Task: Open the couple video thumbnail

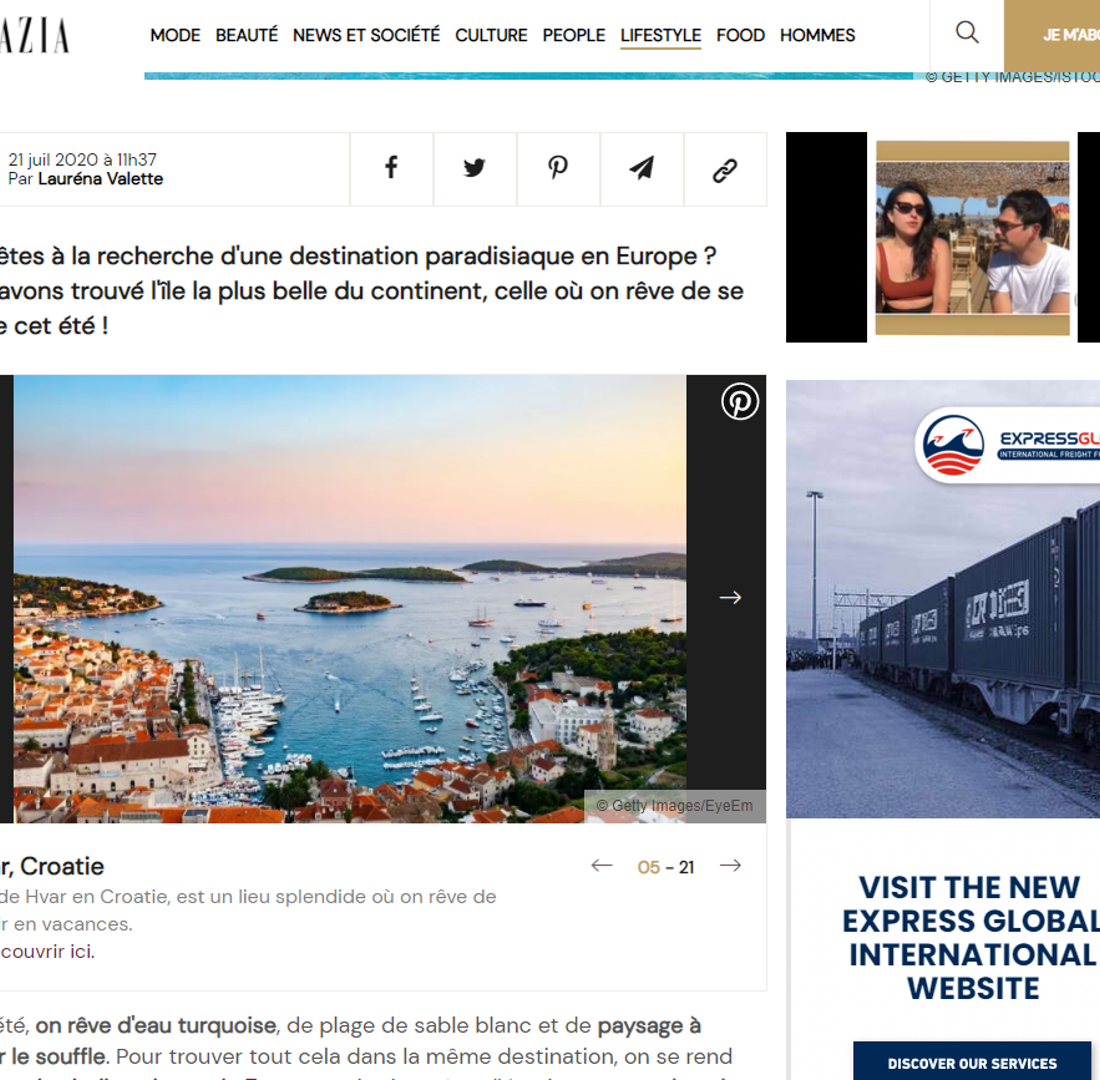Action: coord(972,238)
